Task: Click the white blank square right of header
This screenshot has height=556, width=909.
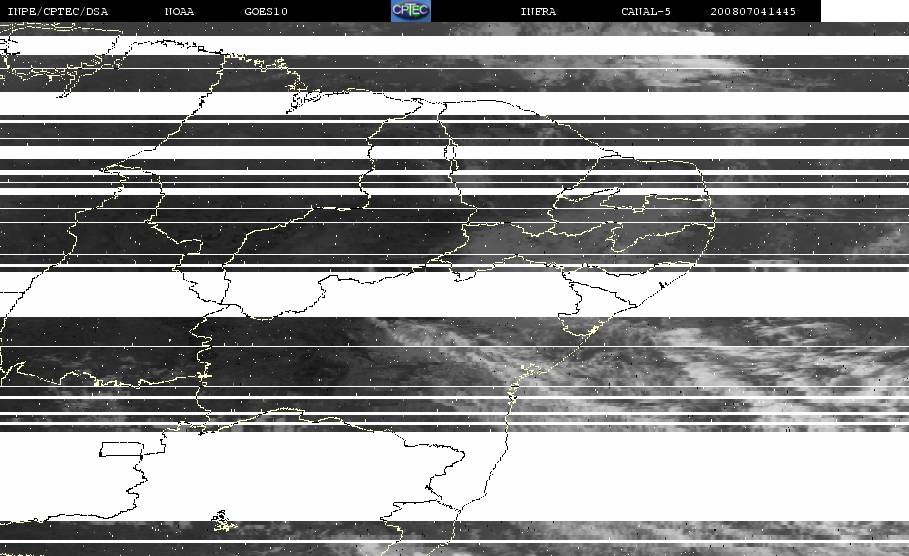Action: pyautogui.click(x=865, y=11)
